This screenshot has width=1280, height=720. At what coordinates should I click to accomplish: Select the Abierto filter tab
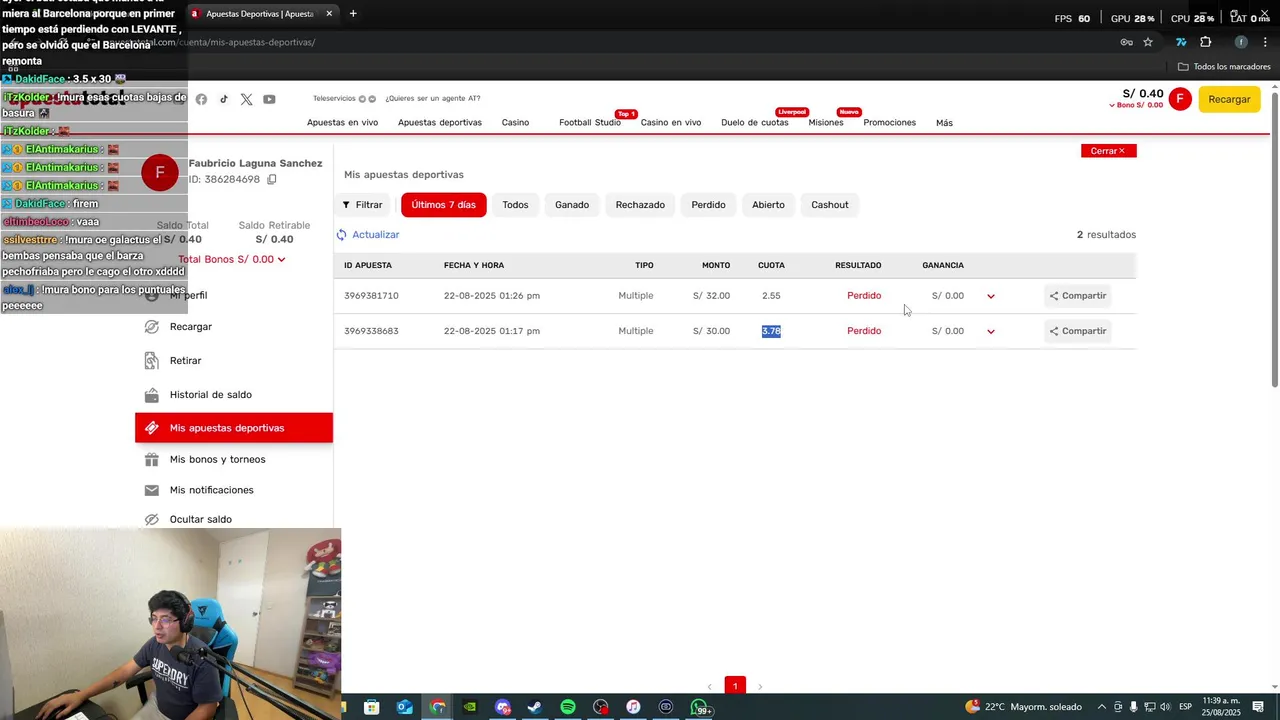click(x=768, y=205)
